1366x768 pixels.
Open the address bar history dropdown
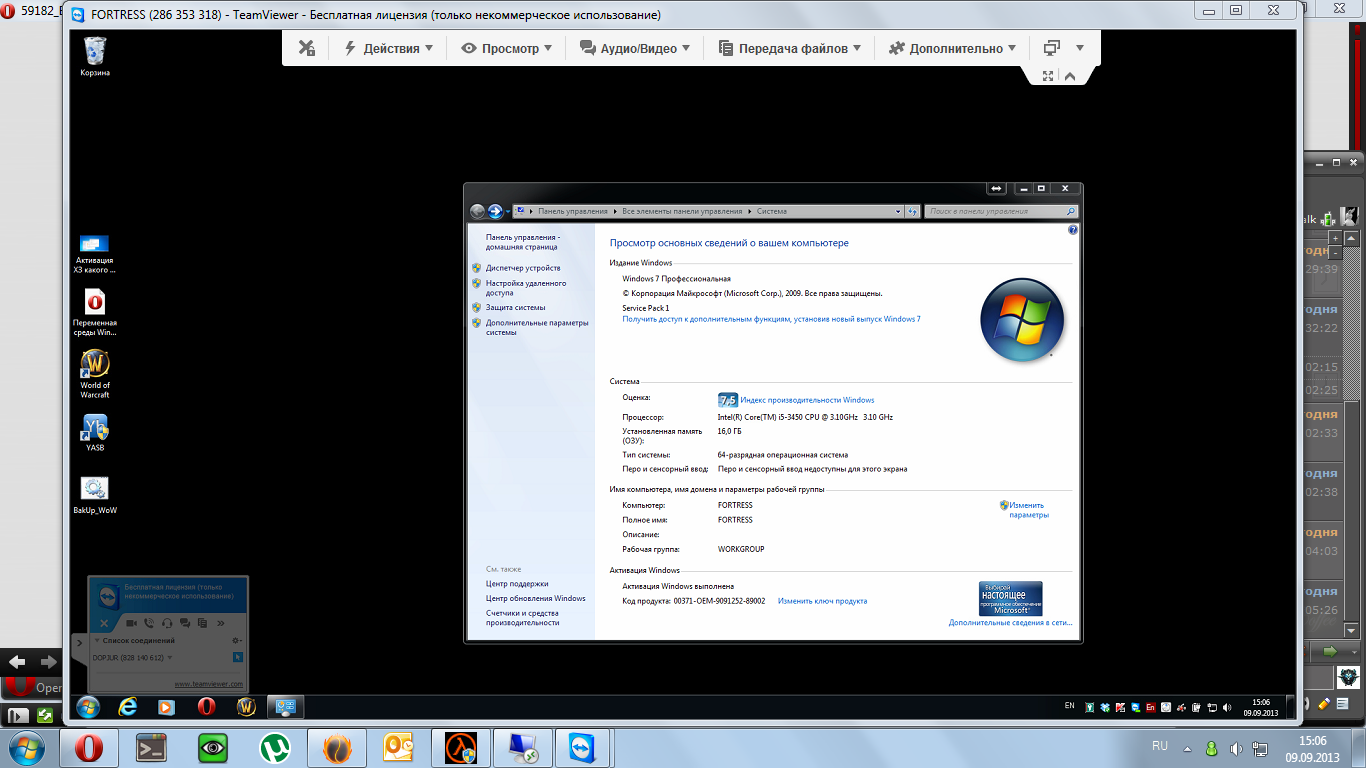(897, 211)
